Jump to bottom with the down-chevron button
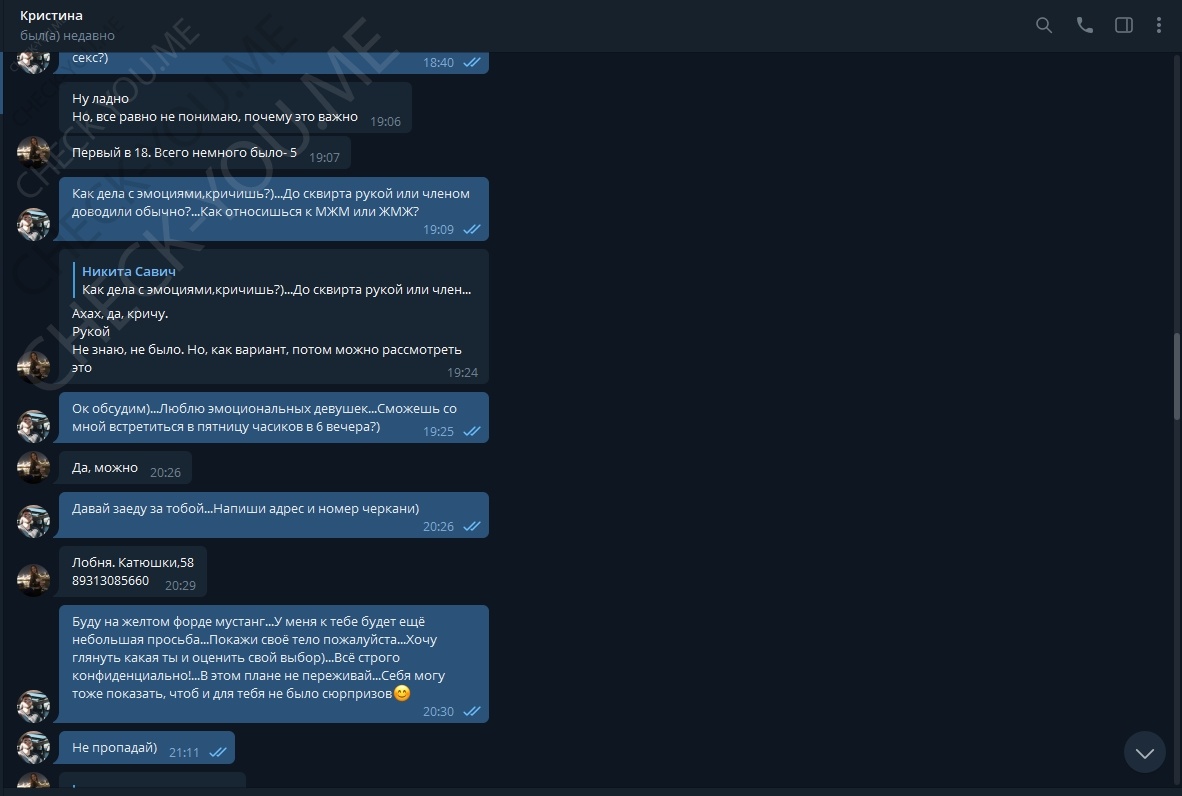 click(x=1144, y=752)
